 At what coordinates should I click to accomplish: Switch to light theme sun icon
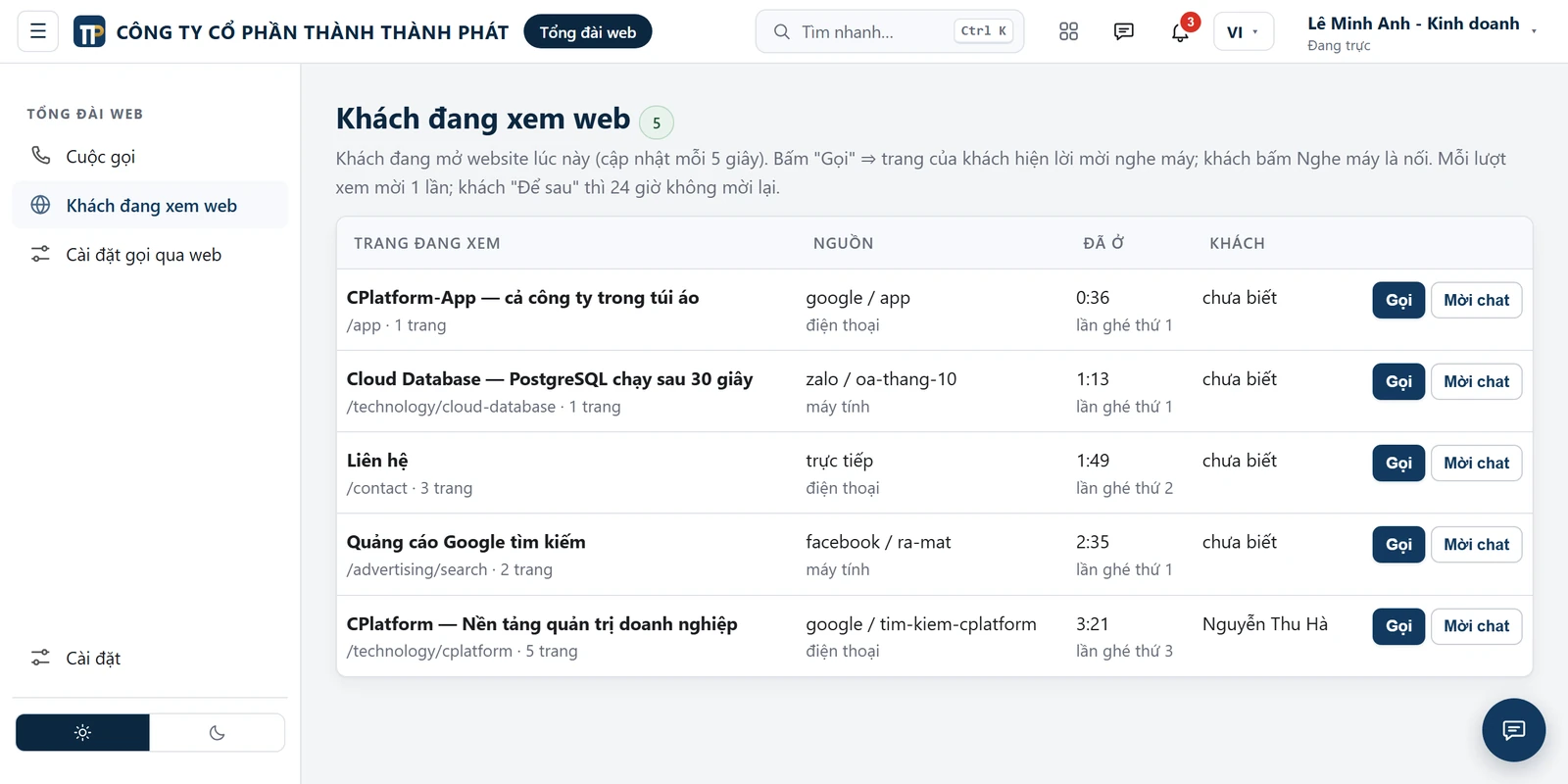point(82,733)
